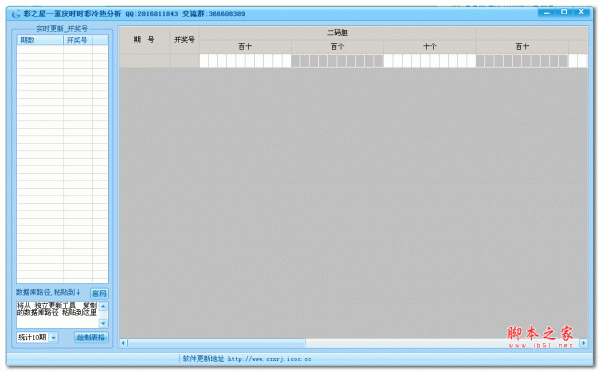Click the 百个 sub-header
The height and width of the screenshot is (372, 600).
pos(338,47)
